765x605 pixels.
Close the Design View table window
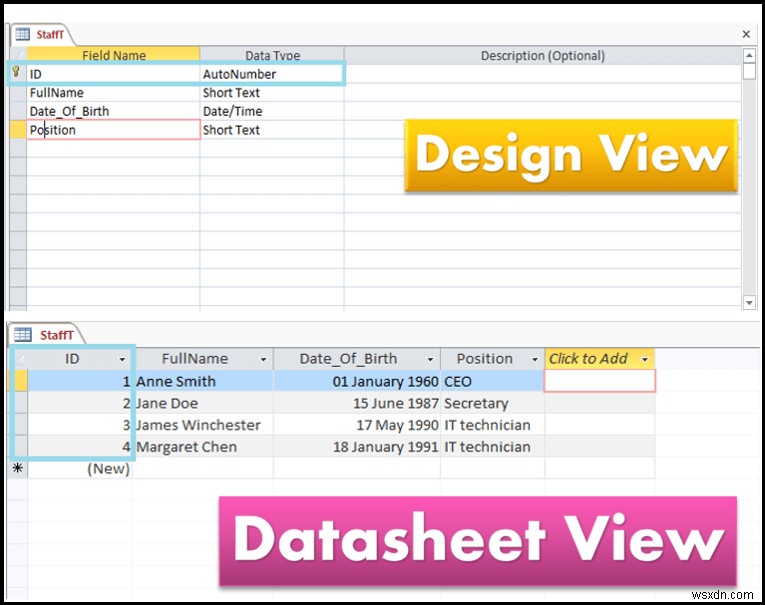click(746, 34)
